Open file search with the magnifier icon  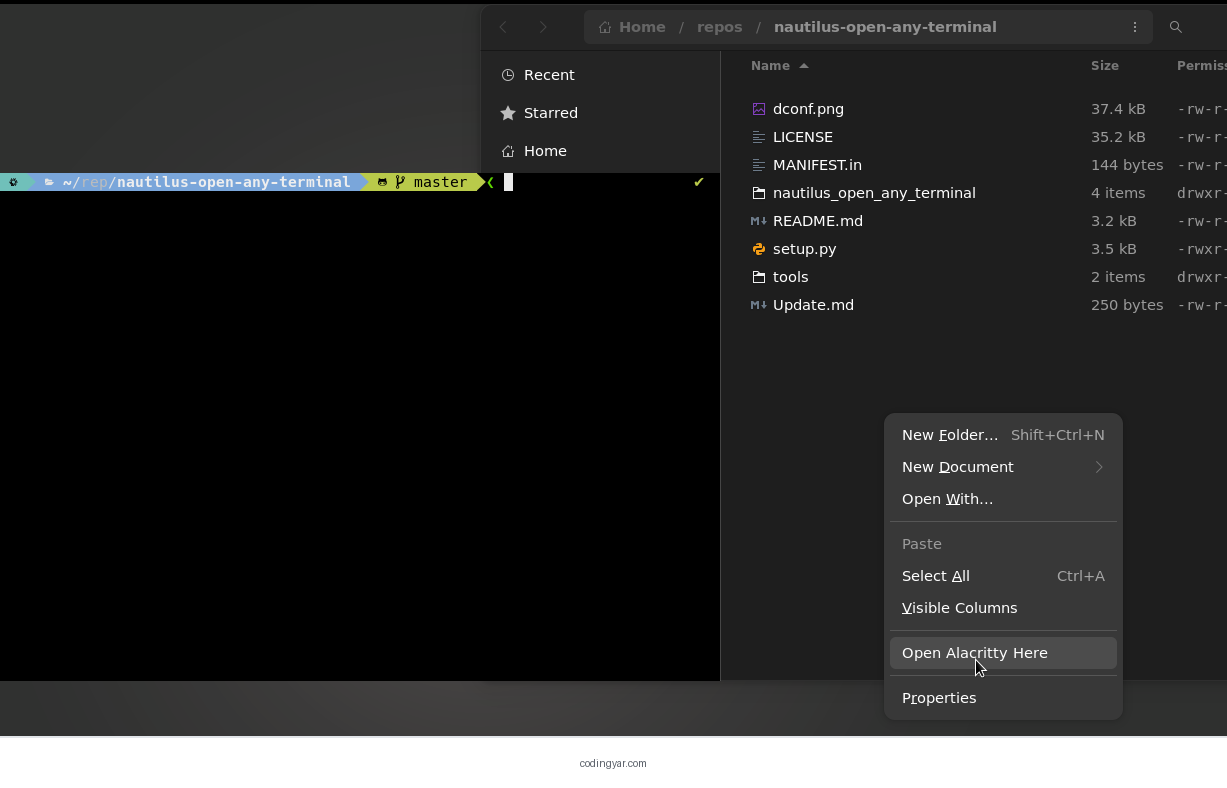(x=1176, y=27)
